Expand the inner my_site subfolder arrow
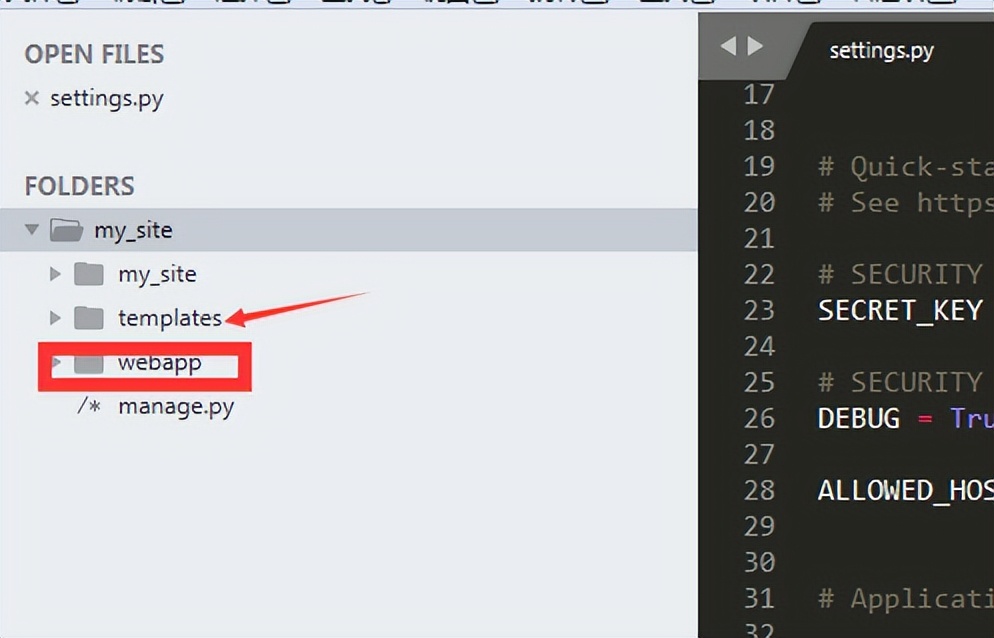The image size is (994, 638). (55, 274)
